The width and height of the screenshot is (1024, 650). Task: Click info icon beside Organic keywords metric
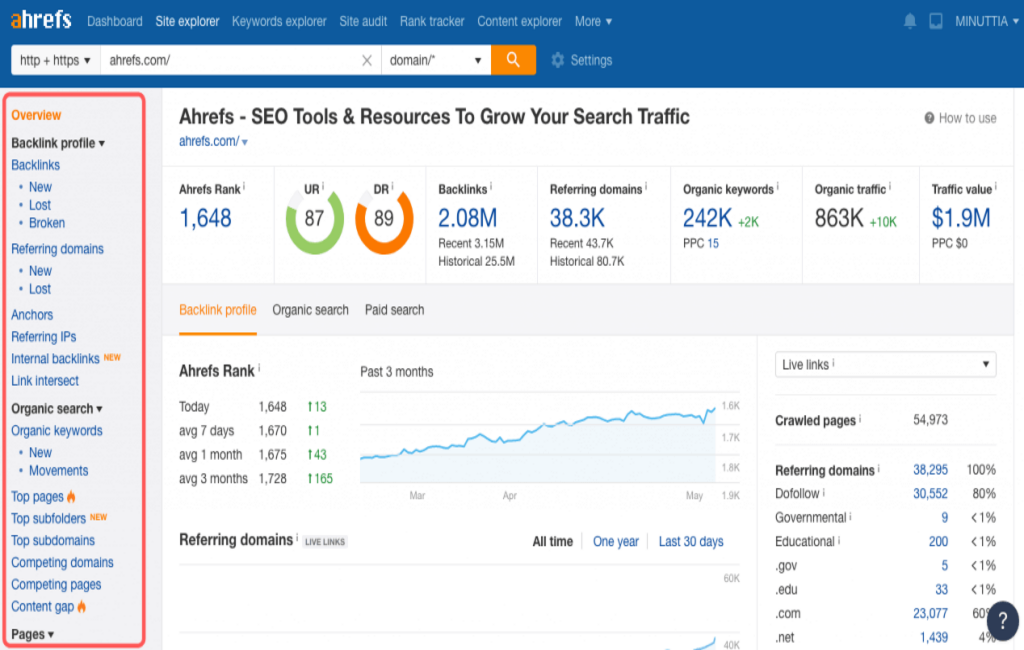[x=777, y=187]
